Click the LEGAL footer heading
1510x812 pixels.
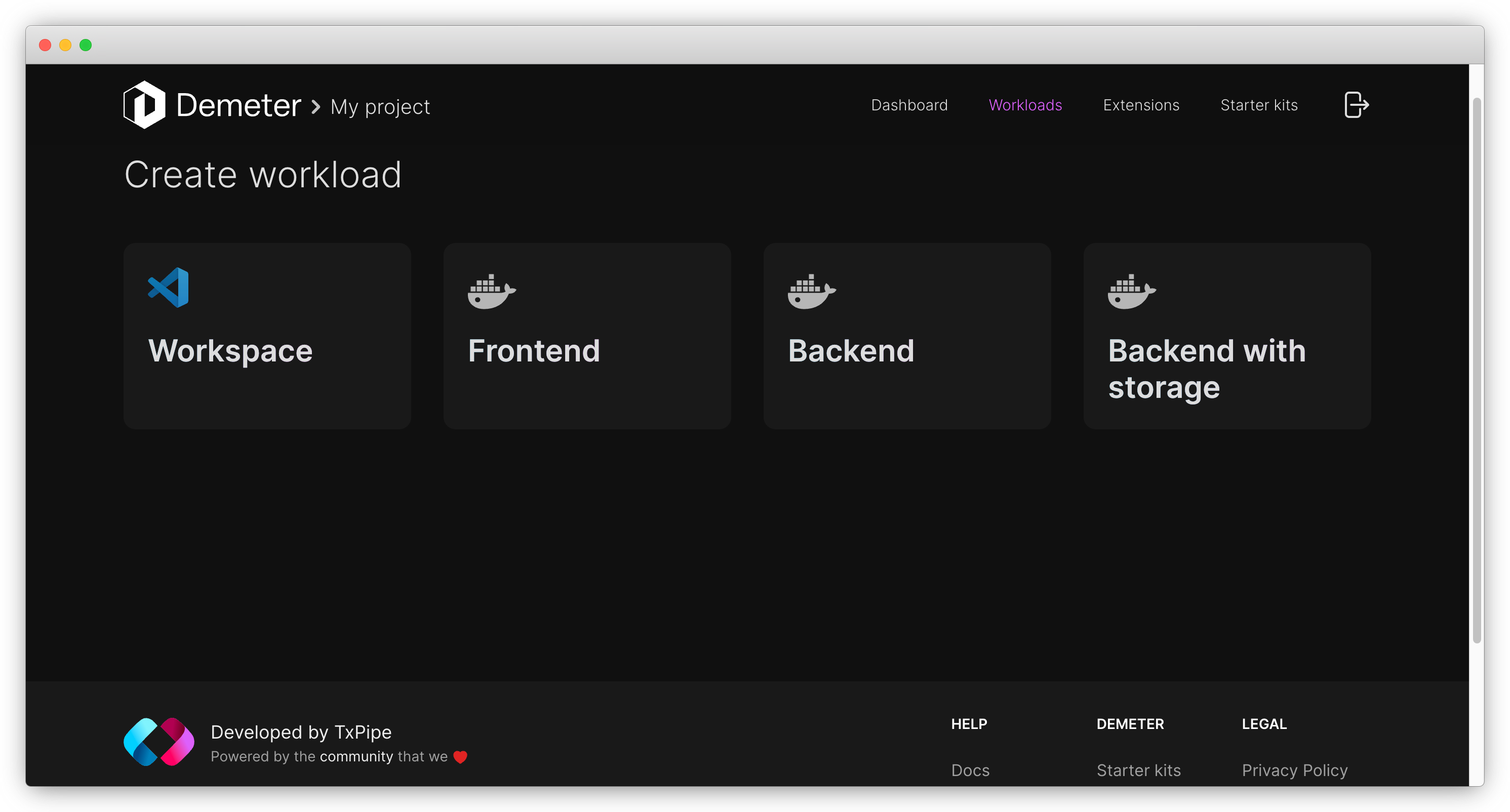point(1264,724)
